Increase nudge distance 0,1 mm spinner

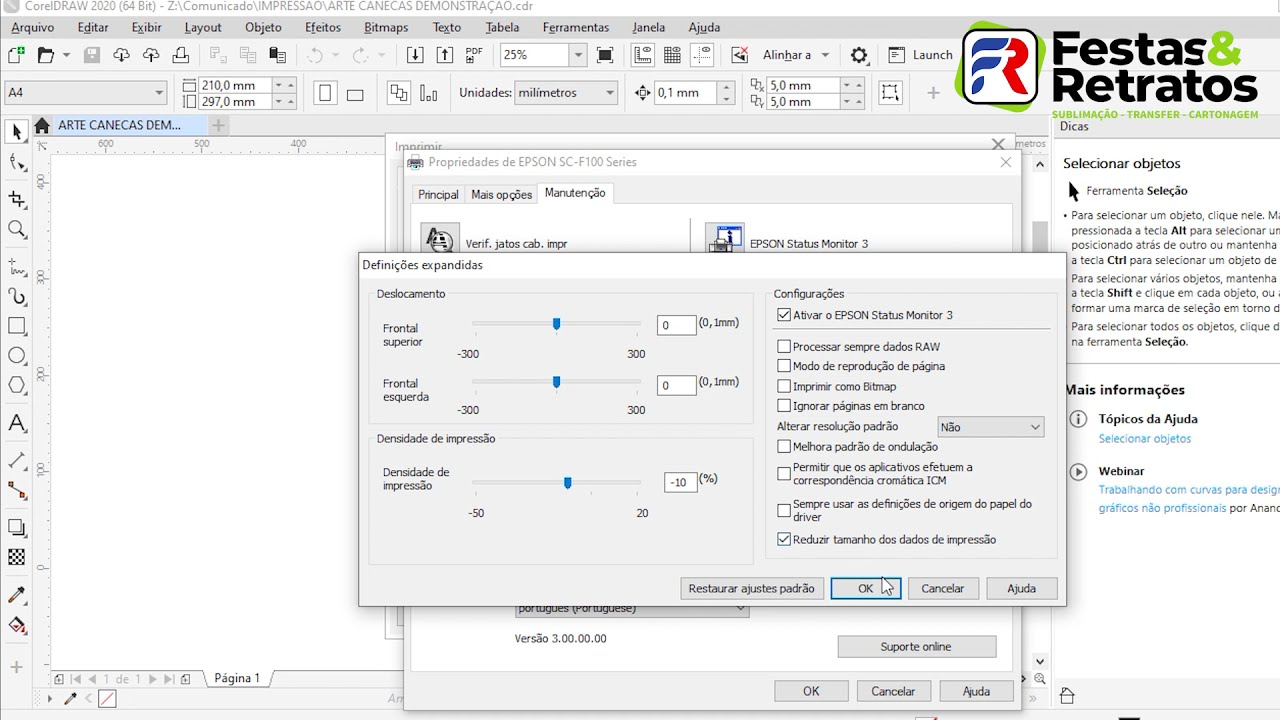click(x=727, y=87)
